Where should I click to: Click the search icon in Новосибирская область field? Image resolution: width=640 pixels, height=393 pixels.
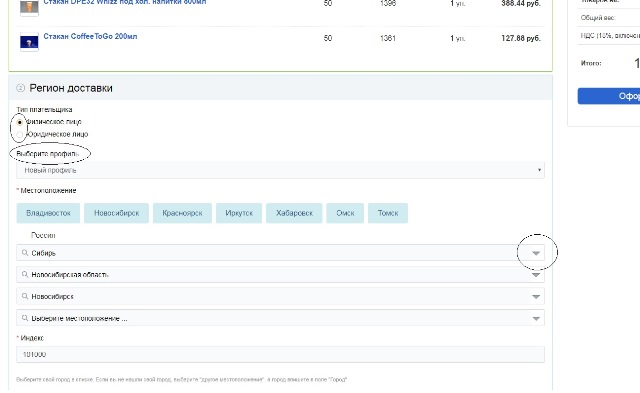pyautogui.click(x=25, y=275)
